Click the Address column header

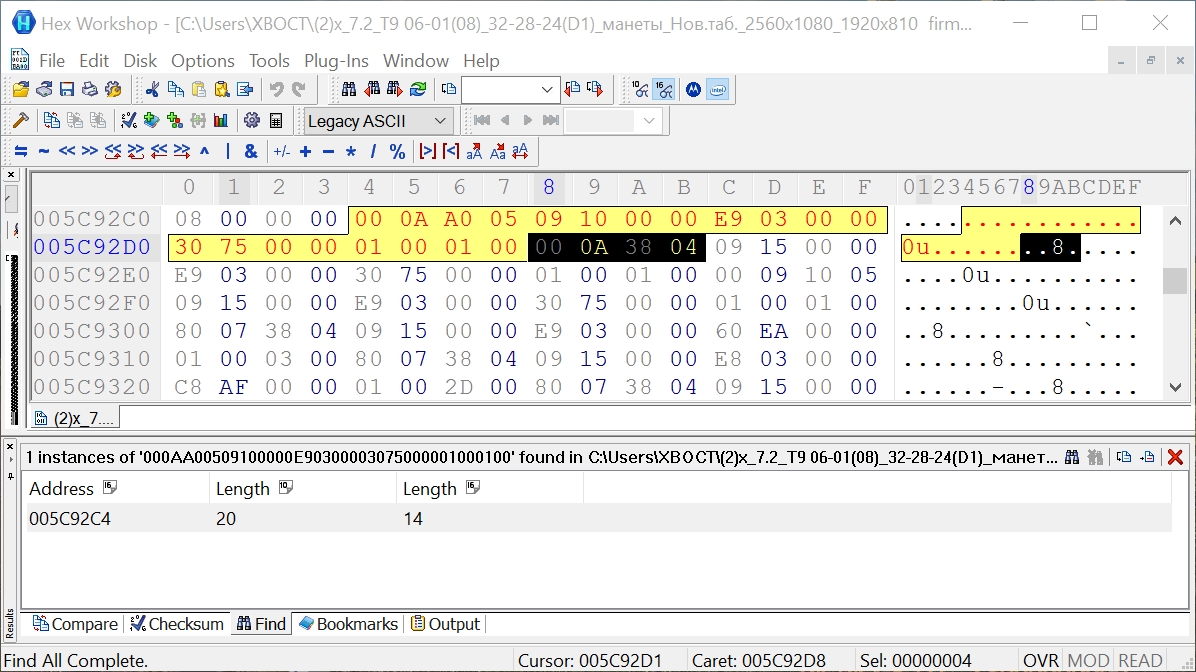pyautogui.click(x=62, y=489)
